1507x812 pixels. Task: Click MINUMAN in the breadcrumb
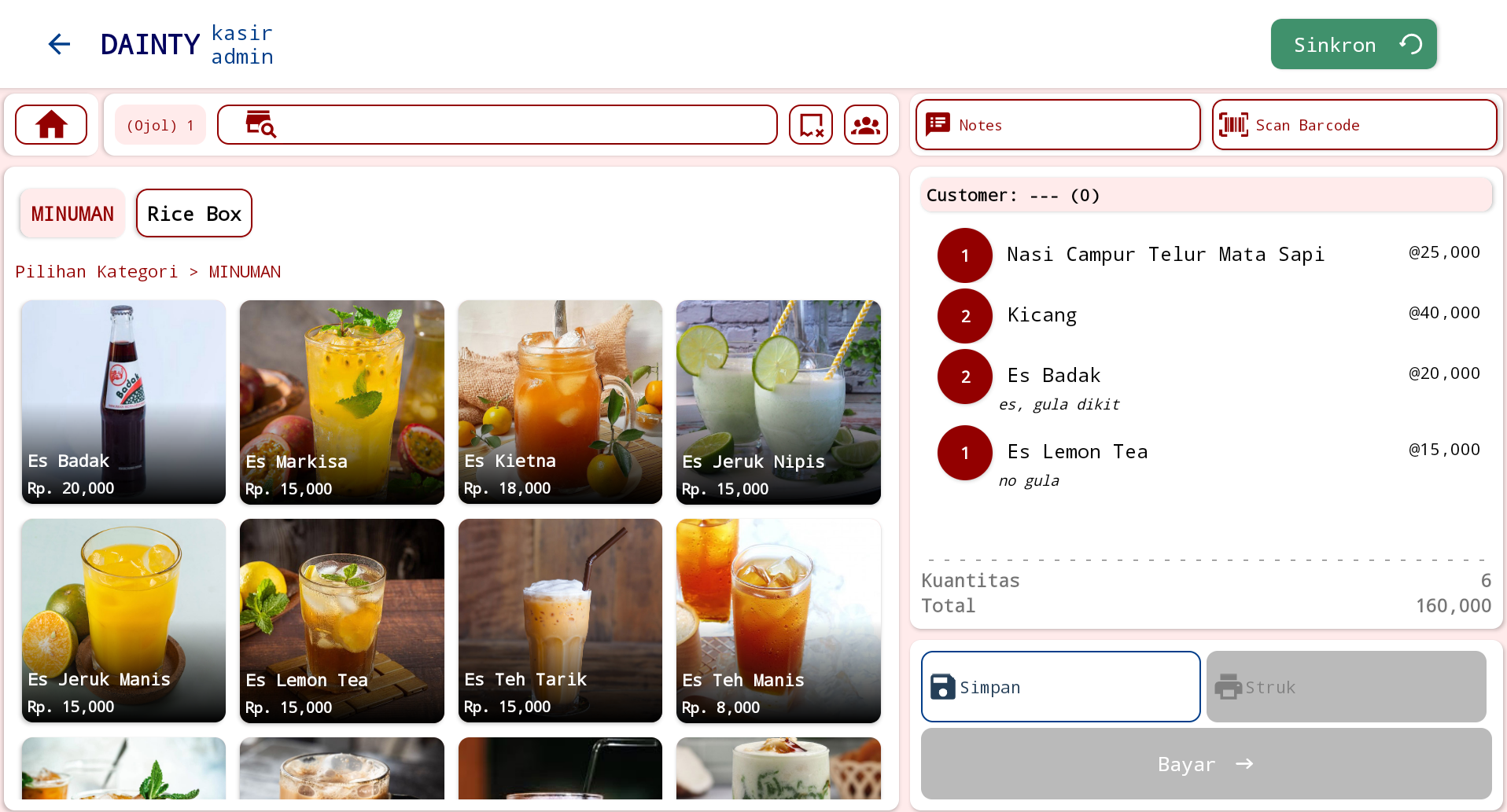click(x=245, y=271)
